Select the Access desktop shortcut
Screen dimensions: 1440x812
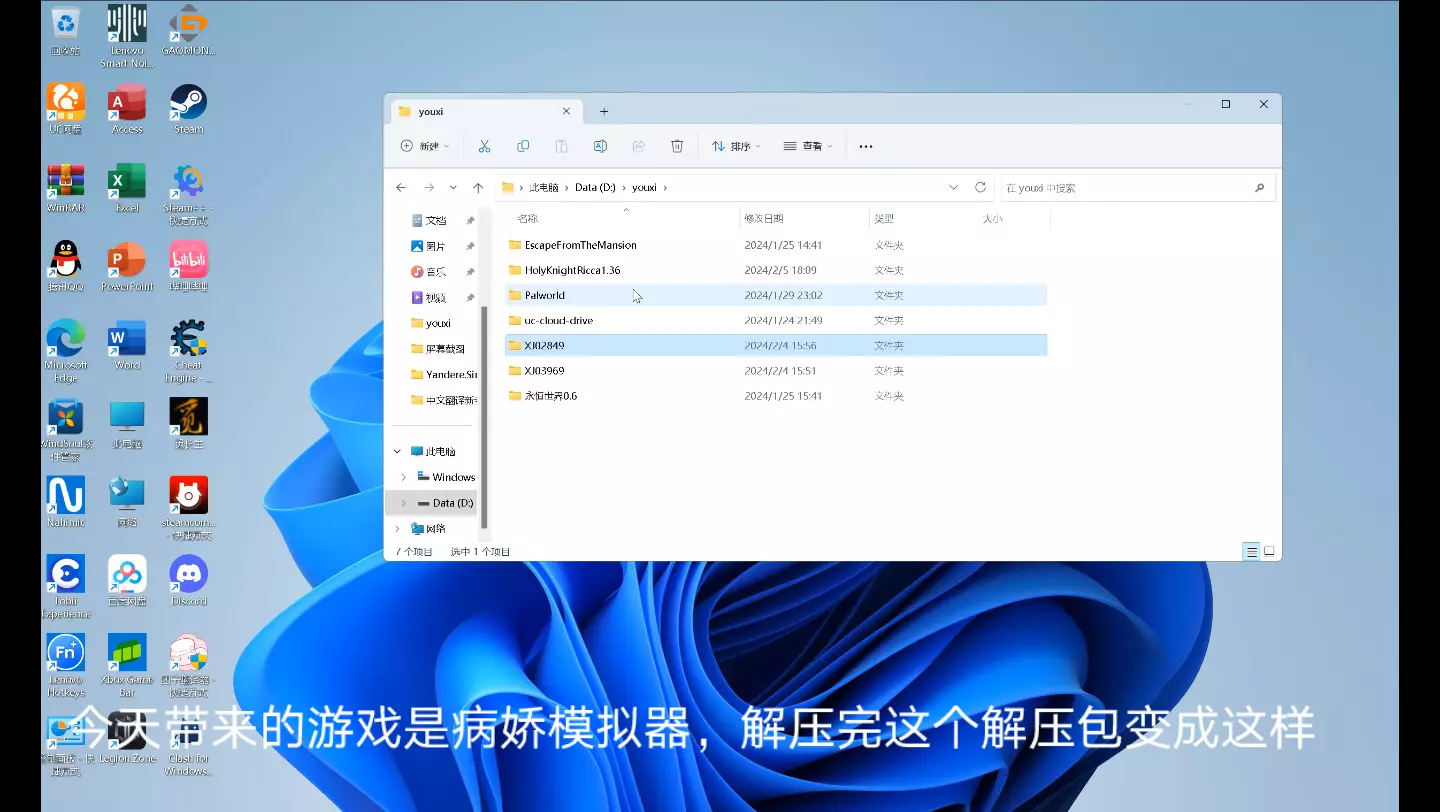tap(127, 109)
